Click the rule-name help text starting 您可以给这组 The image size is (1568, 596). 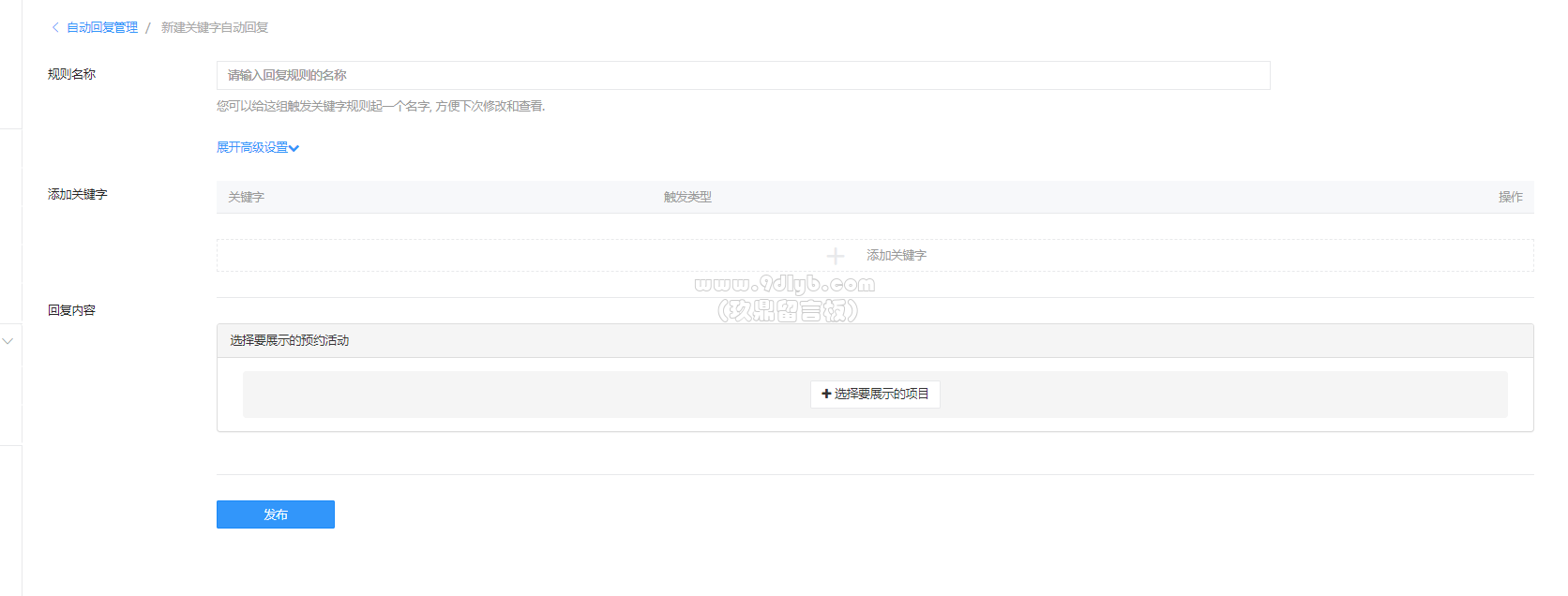click(x=381, y=106)
